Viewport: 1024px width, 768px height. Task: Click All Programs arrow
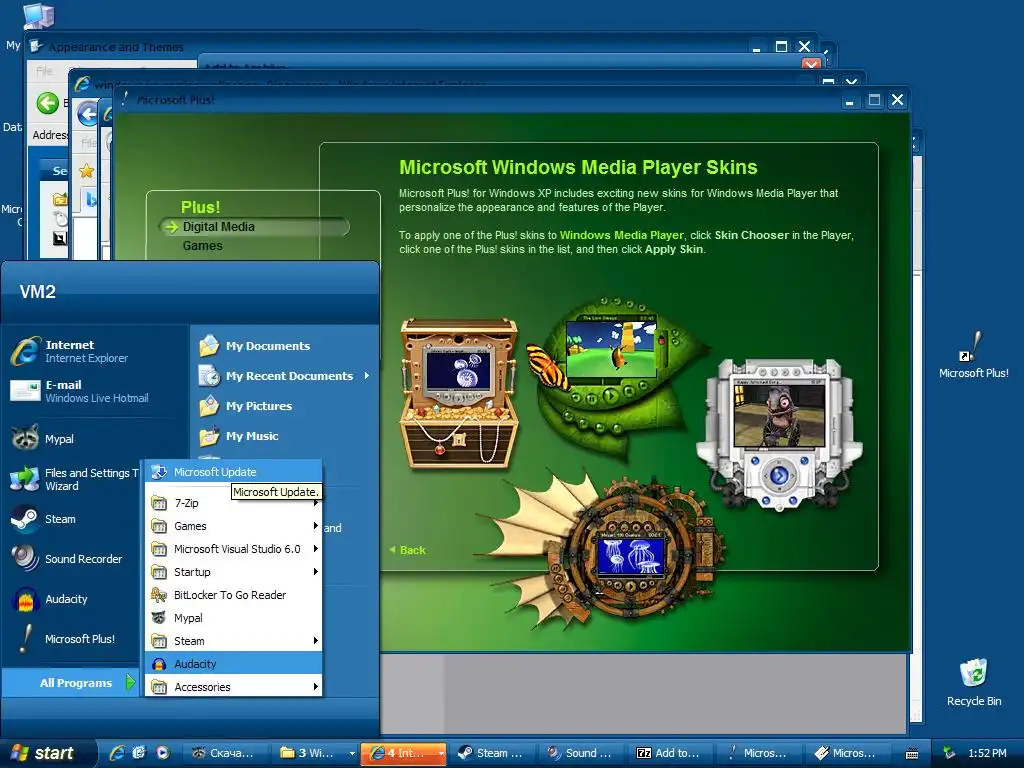pyautogui.click(x=131, y=682)
